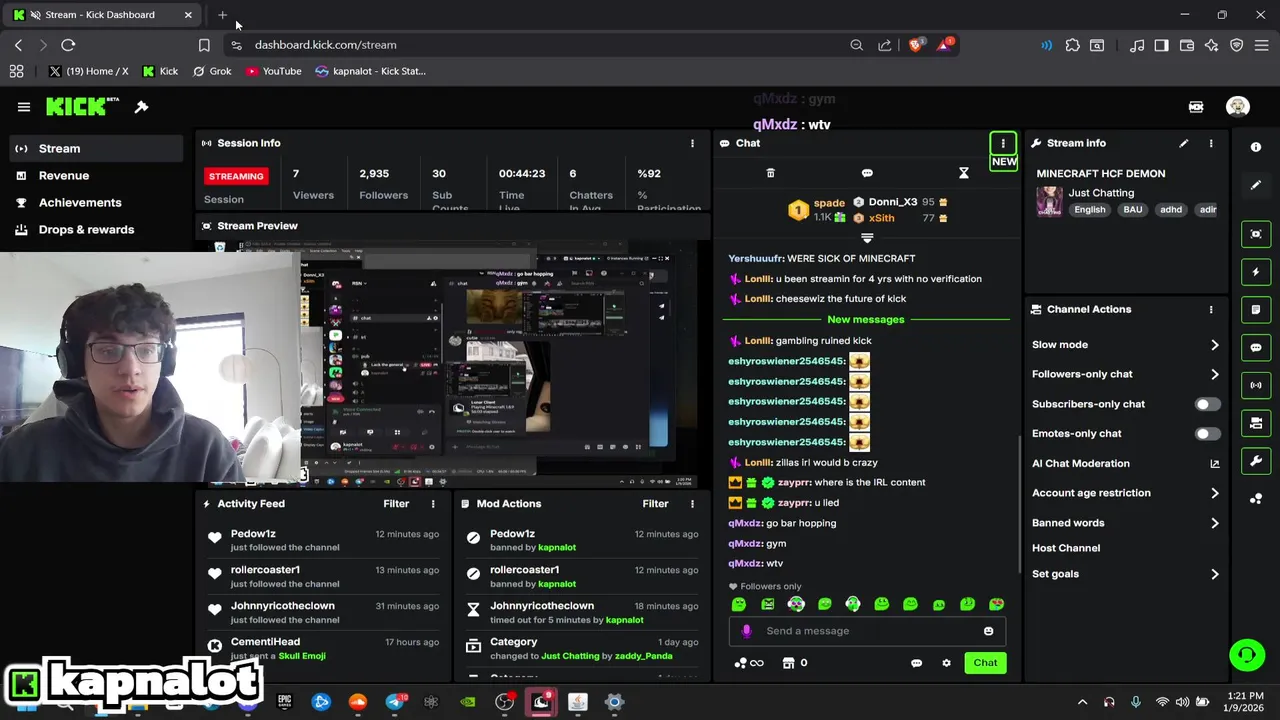Click the wrench icon in right sidebar

[x=1256, y=461]
